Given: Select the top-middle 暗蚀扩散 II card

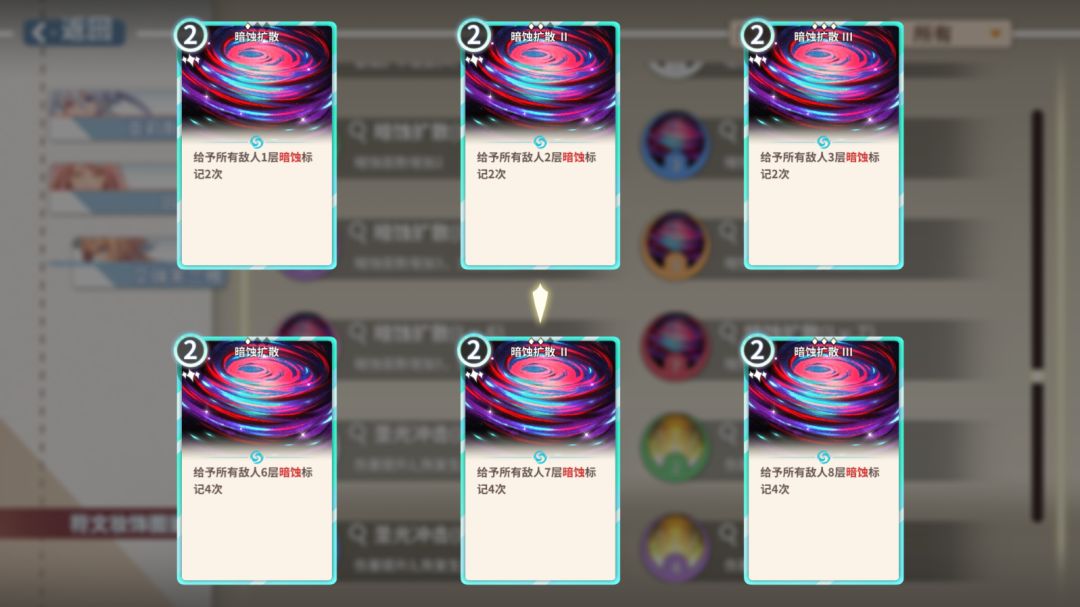Looking at the screenshot, I should (540, 145).
